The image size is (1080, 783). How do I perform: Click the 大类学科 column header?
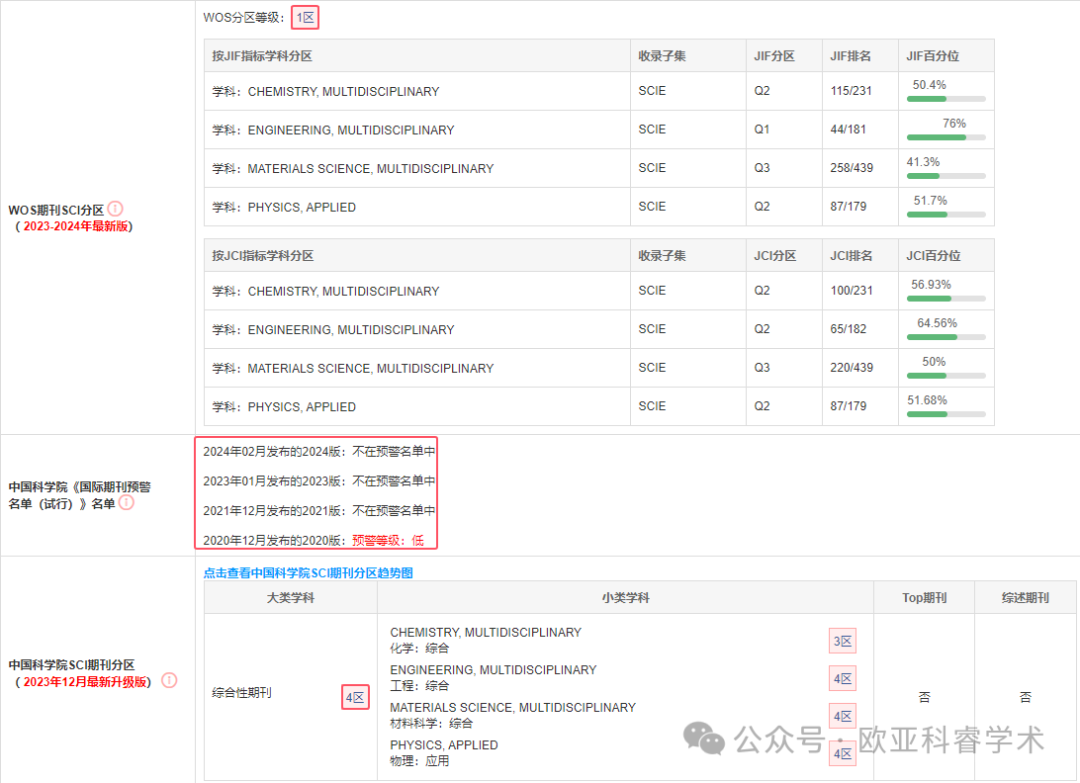[x=291, y=598]
